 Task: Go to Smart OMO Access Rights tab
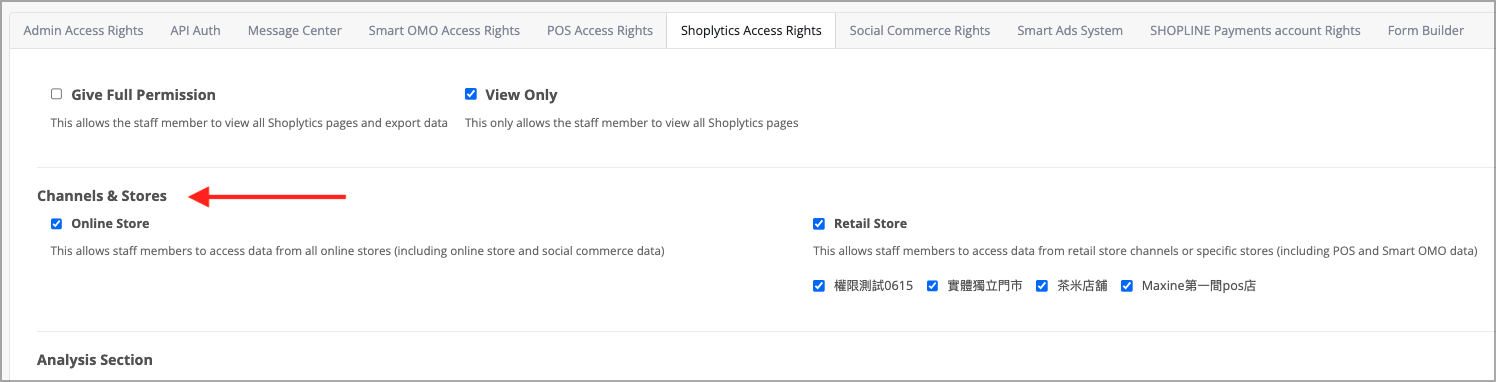click(x=444, y=30)
